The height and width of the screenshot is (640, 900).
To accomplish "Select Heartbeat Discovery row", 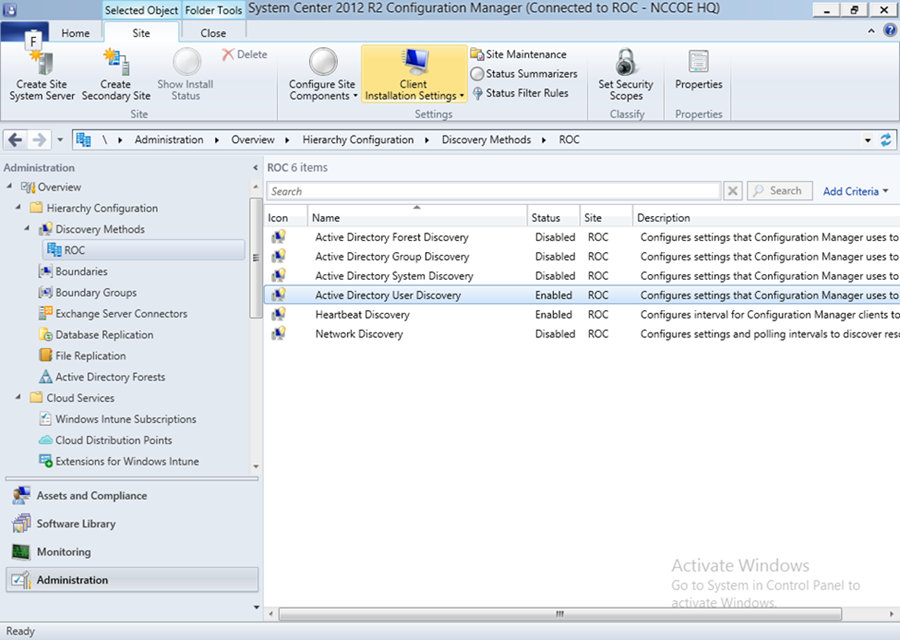I will (582, 315).
